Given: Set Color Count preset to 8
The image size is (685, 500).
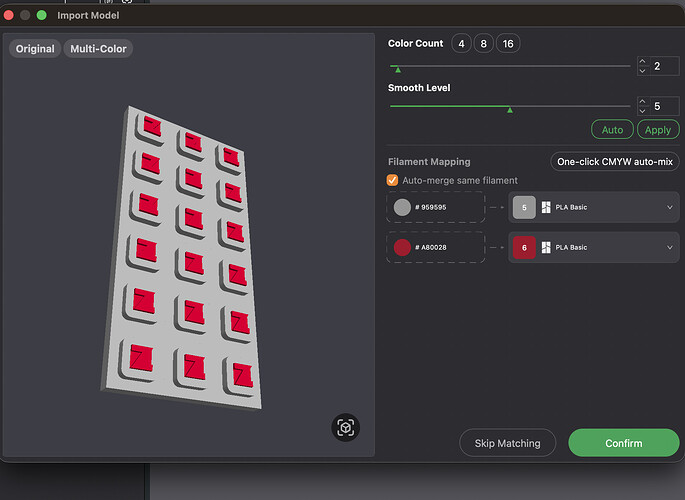Looking at the screenshot, I should tap(484, 44).
